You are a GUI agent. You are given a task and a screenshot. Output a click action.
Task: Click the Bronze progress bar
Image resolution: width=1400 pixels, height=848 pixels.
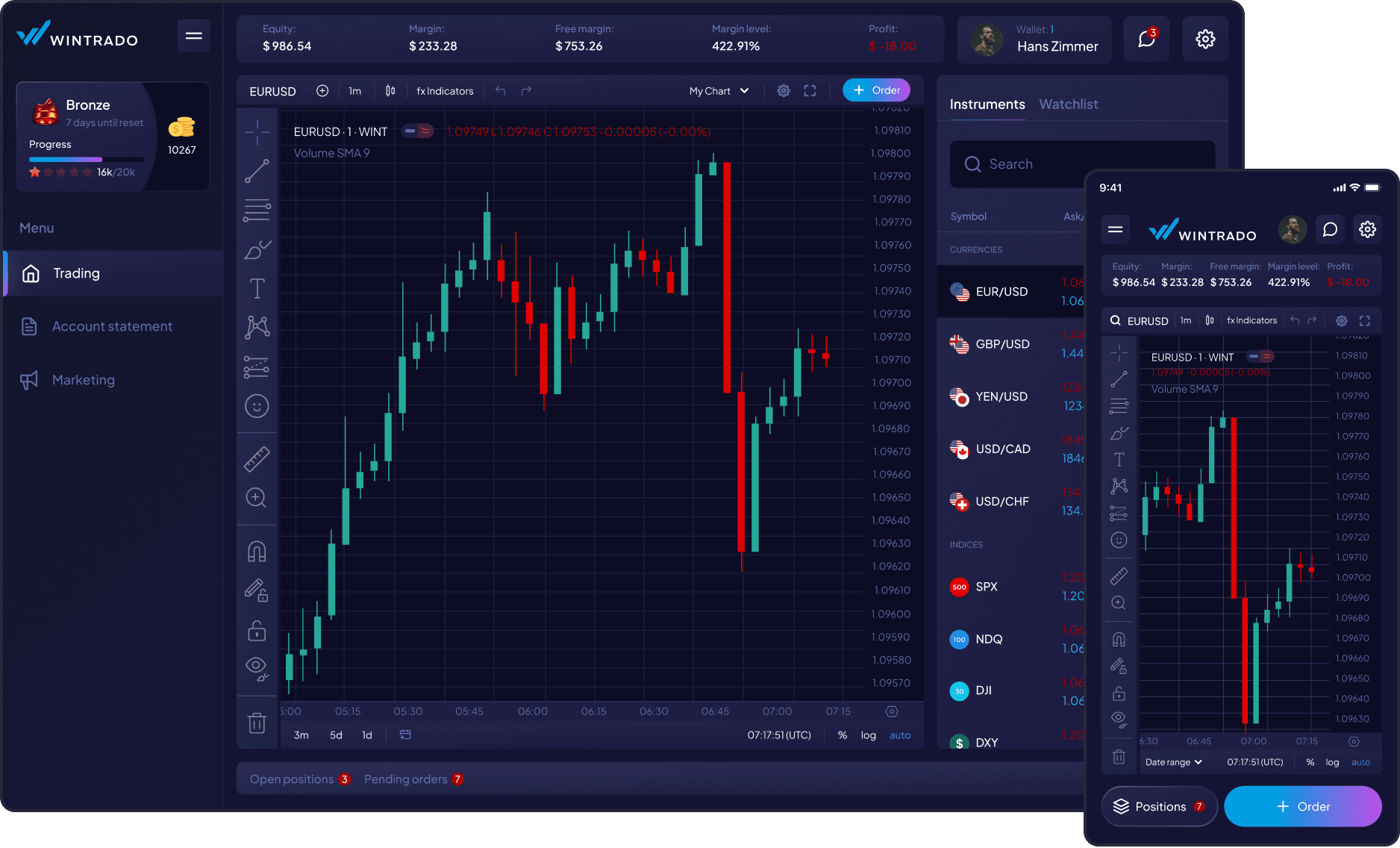click(x=86, y=159)
